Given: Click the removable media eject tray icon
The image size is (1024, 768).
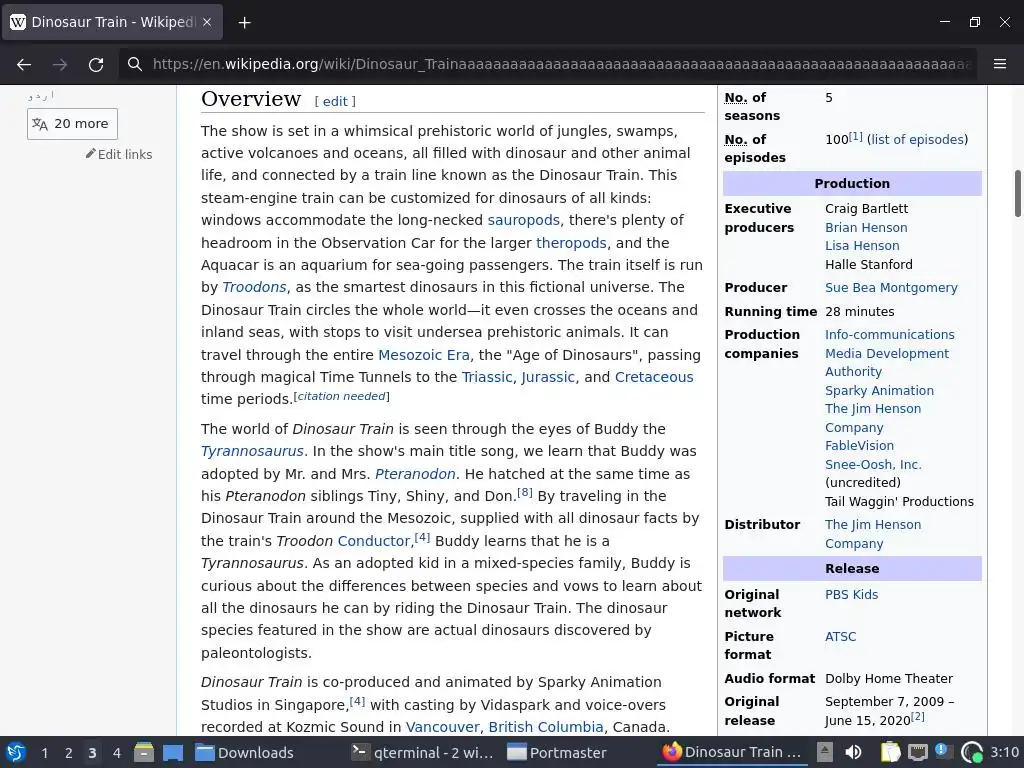Looking at the screenshot, I should (825, 752).
